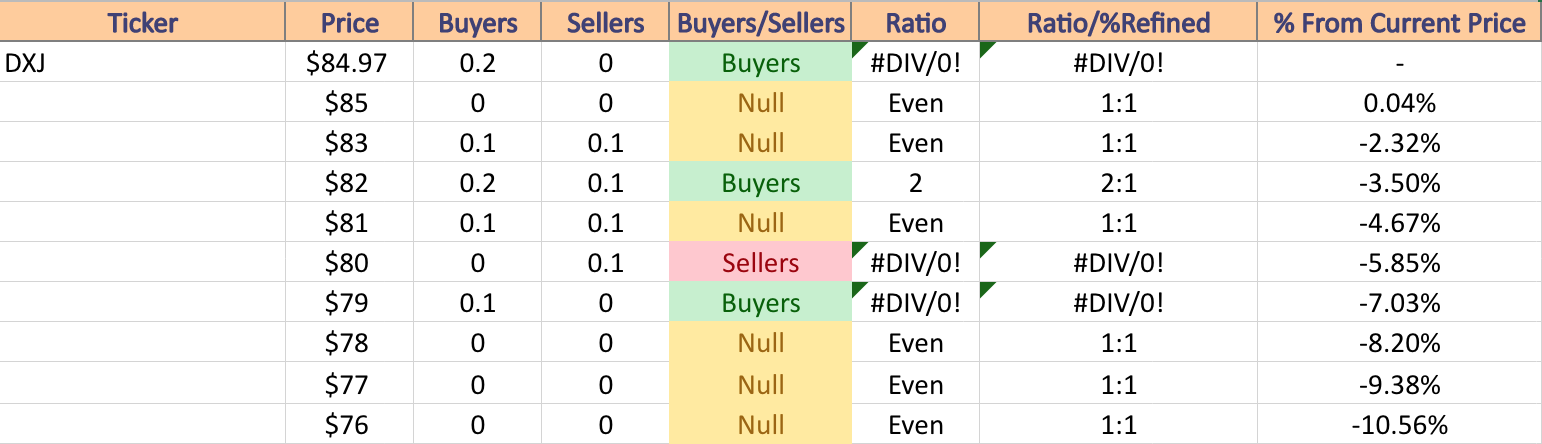The image size is (1542, 444).
Task: Select the yellow Null cell at $85
Action: pos(761,103)
